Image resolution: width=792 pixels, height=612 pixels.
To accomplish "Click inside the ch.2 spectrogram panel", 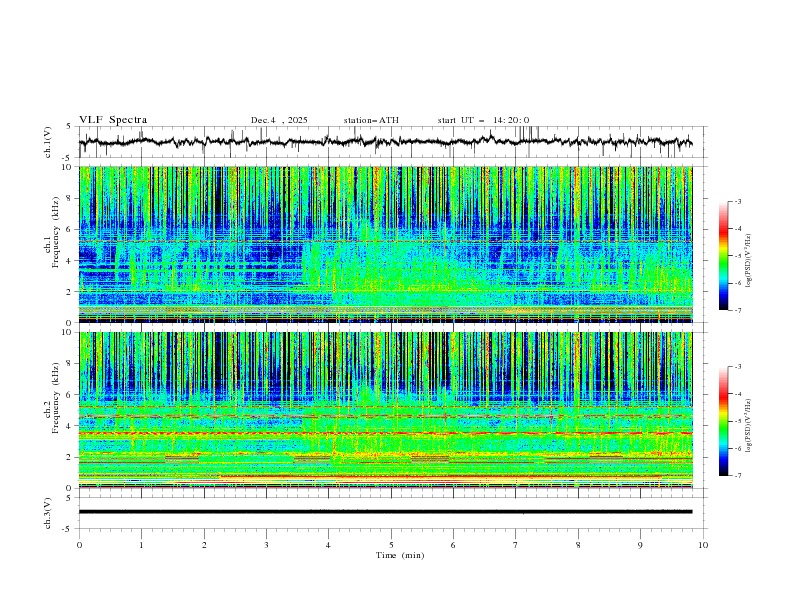I will pyautogui.click(x=385, y=410).
